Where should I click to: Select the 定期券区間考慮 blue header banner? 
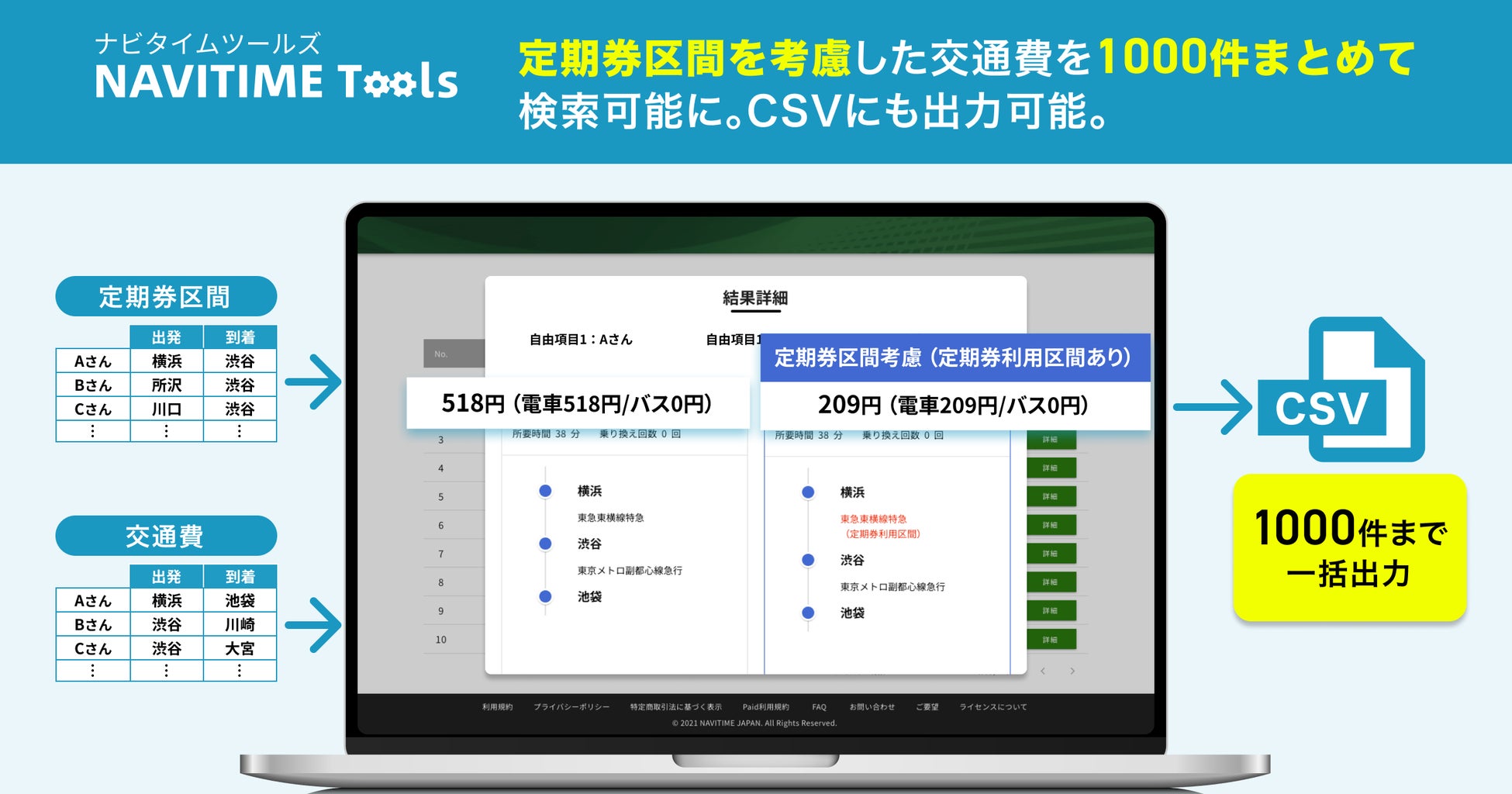[x=954, y=357]
